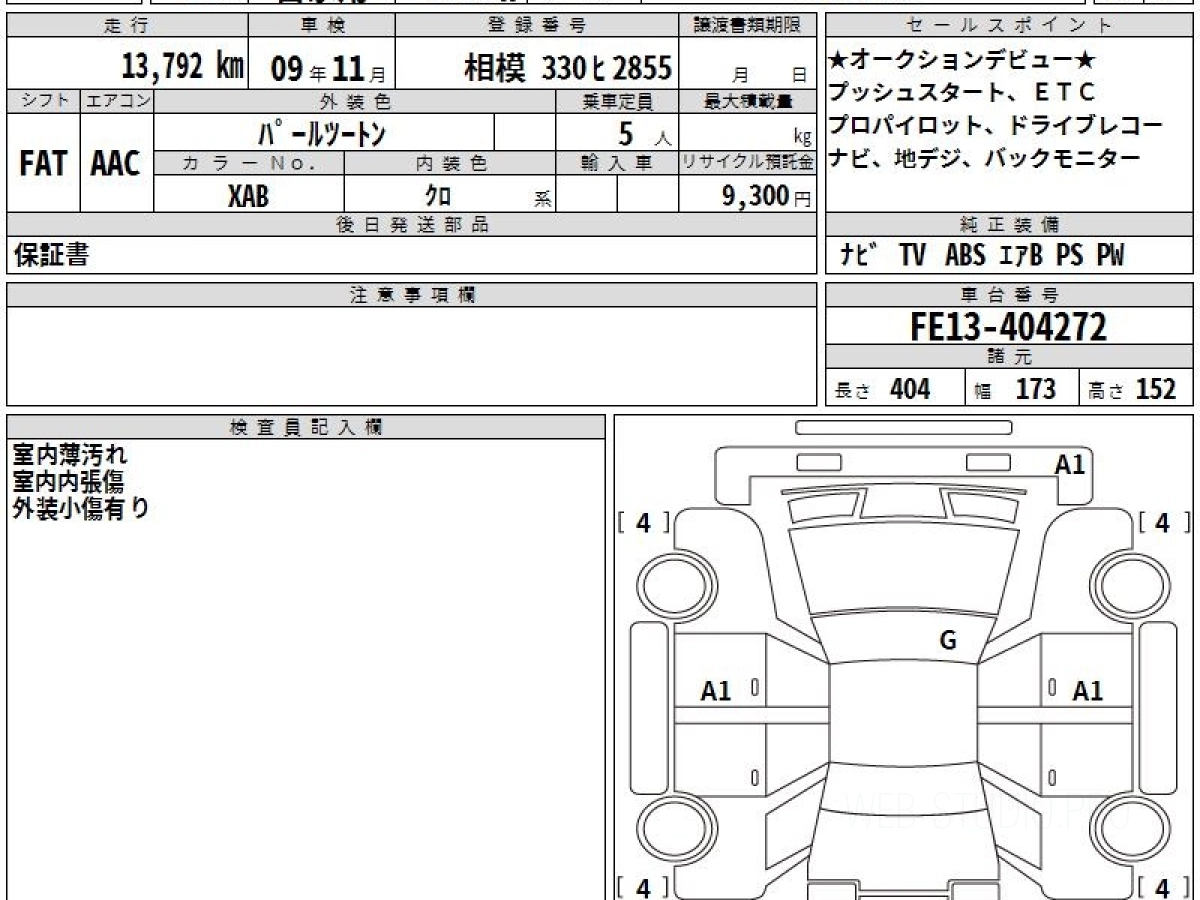Image resolution: width=1200 pixels, height=900 pixels.
Task: Click the リサイクル預託金 header
Action: (x=748, y=163)
